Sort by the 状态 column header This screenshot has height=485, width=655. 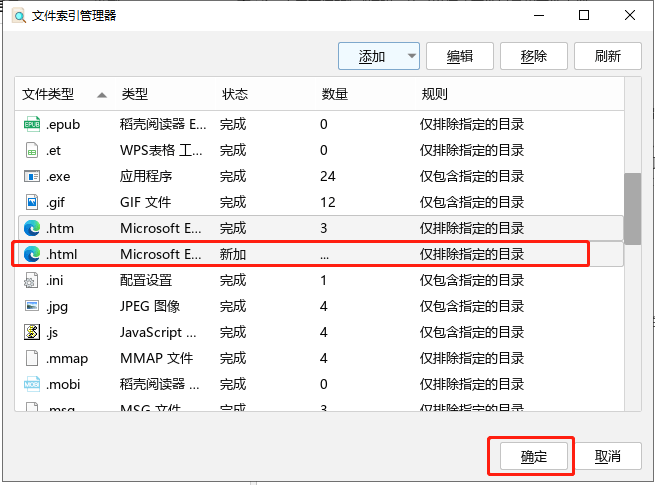click(265, 94)
